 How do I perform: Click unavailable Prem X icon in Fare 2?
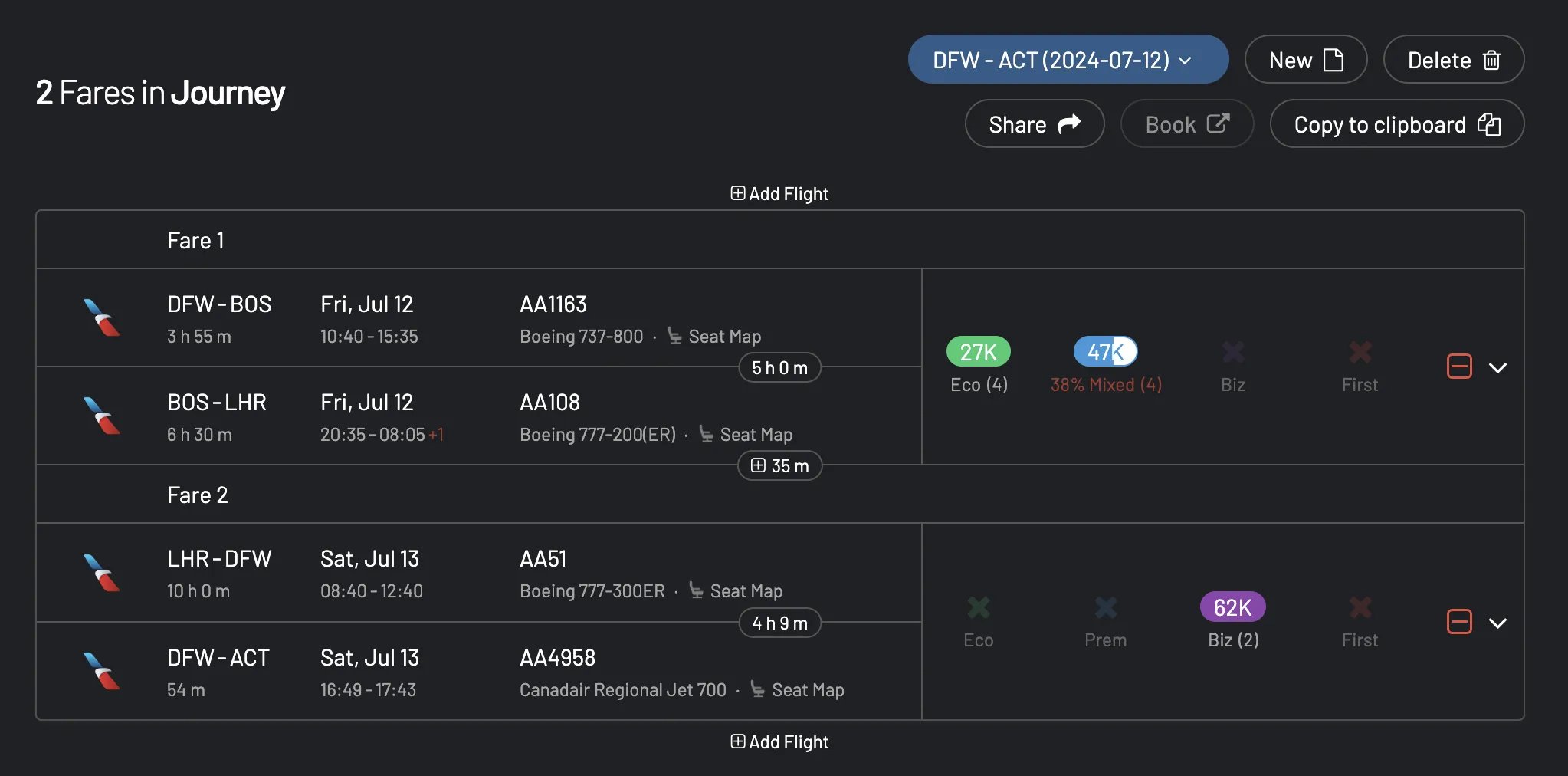point(1106,608)
